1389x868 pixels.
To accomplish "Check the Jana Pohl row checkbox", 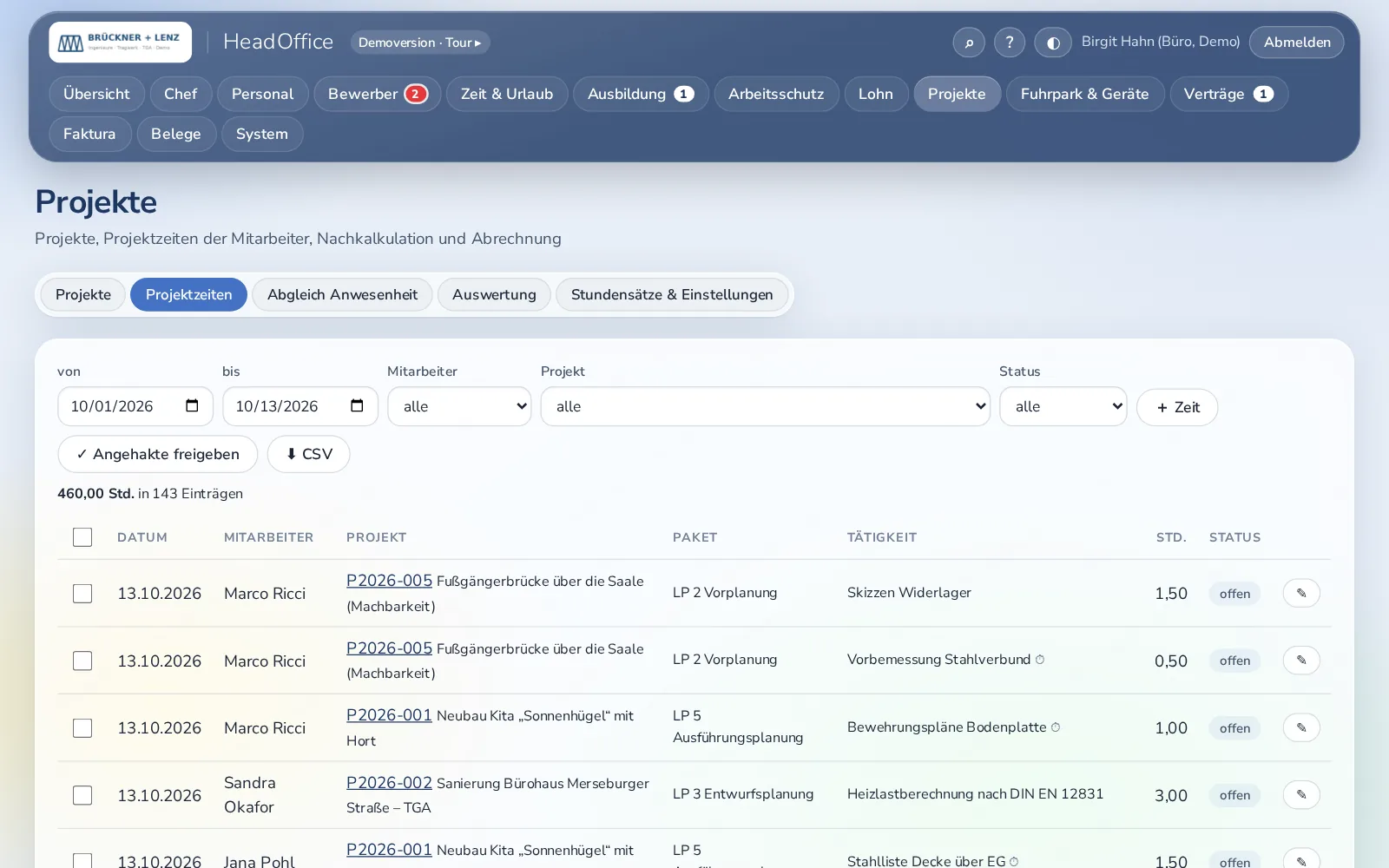I will (82, 860).
